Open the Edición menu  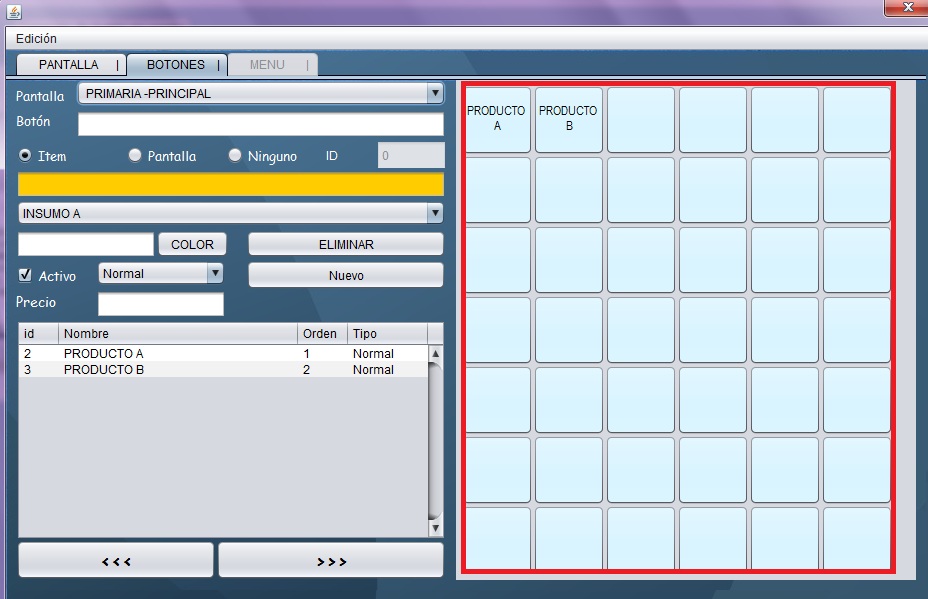tap(36, 39)
